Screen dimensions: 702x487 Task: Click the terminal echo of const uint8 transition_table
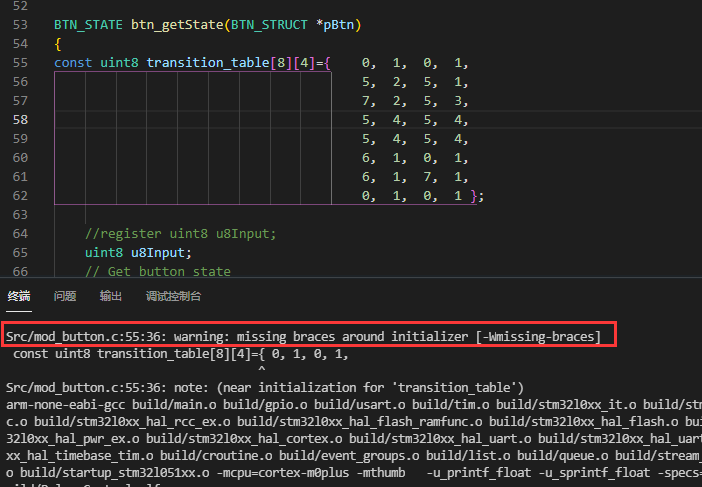180,354
